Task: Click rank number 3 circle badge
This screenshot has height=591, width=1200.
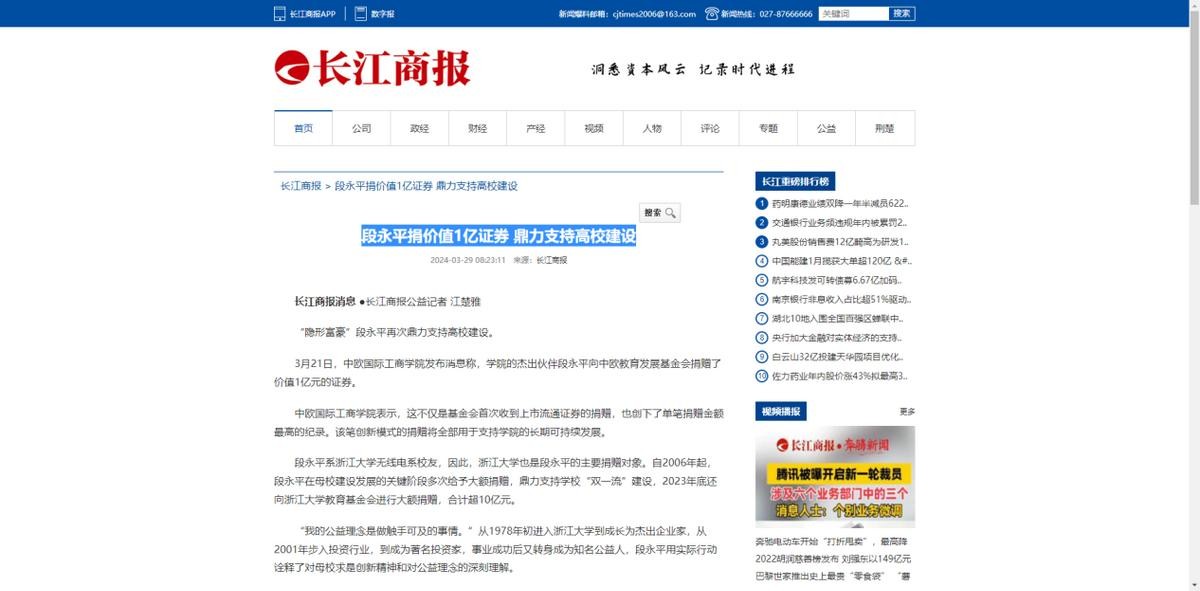Action: [762, 242]
